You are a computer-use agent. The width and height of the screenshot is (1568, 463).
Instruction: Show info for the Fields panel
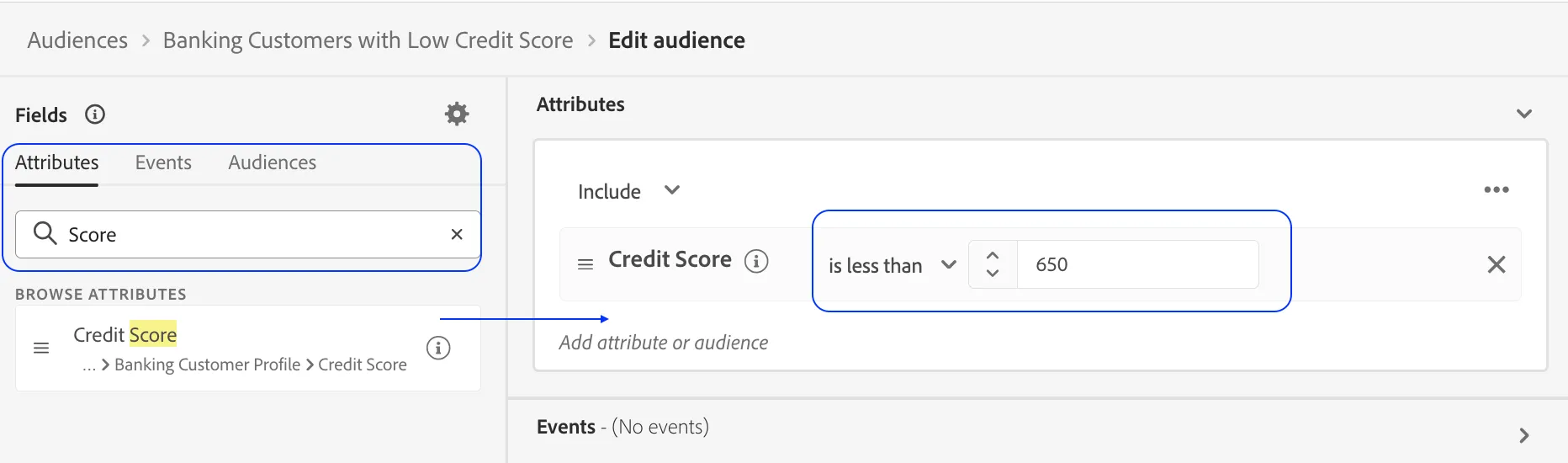pos(95,114)
